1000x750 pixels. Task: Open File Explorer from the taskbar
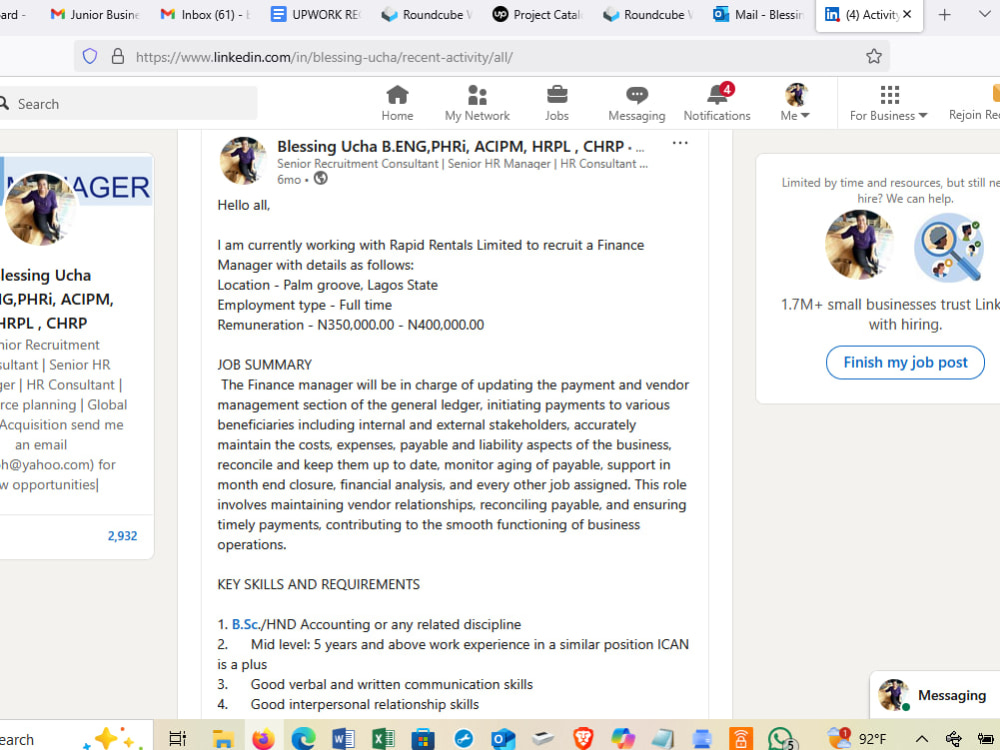[x=223, y=738]
